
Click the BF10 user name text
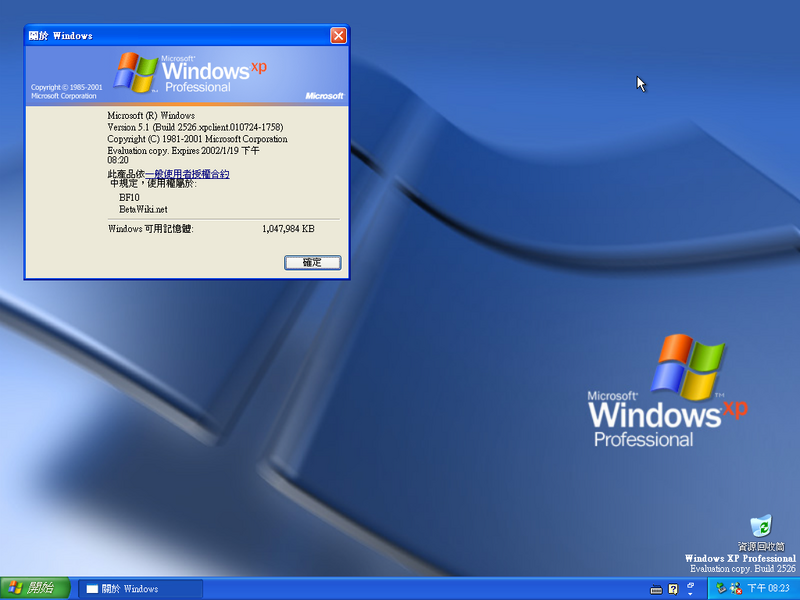[129, 197]
